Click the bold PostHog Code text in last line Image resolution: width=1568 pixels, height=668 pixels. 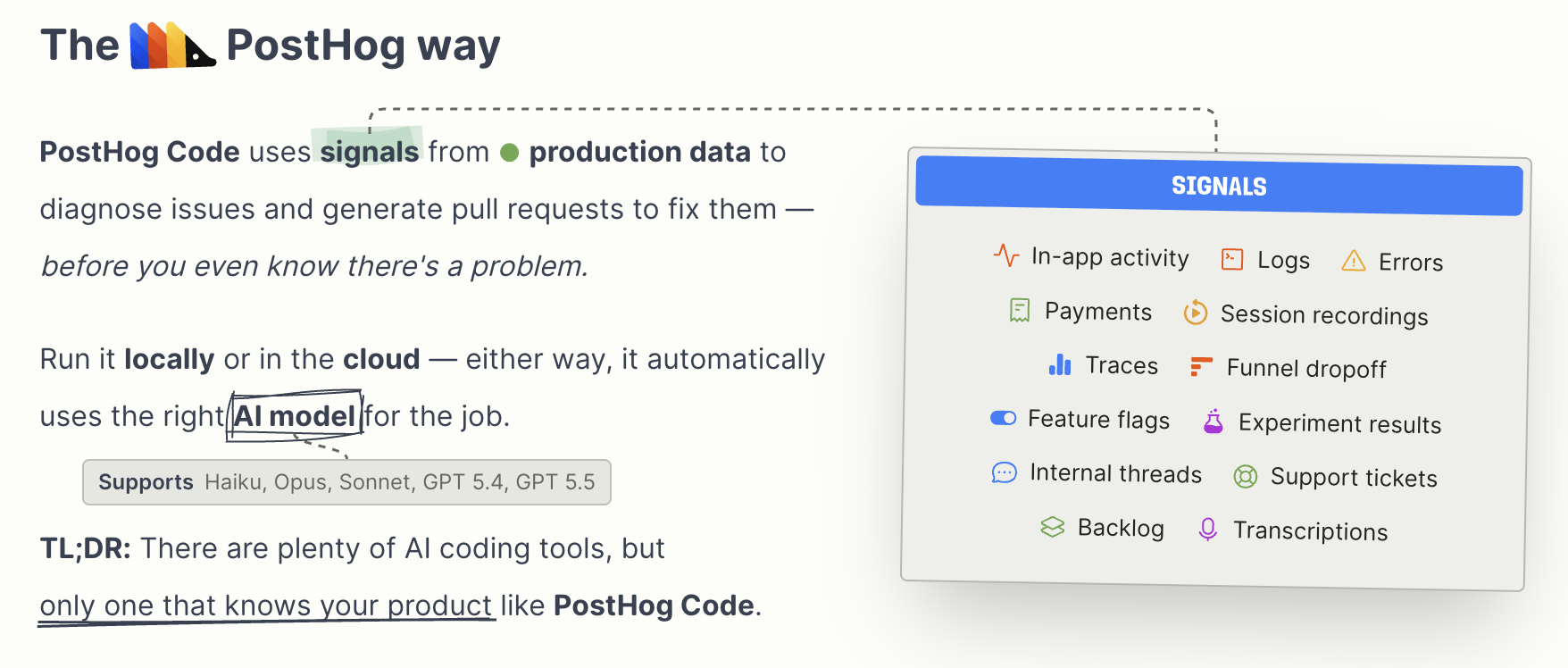pos(655,605)
